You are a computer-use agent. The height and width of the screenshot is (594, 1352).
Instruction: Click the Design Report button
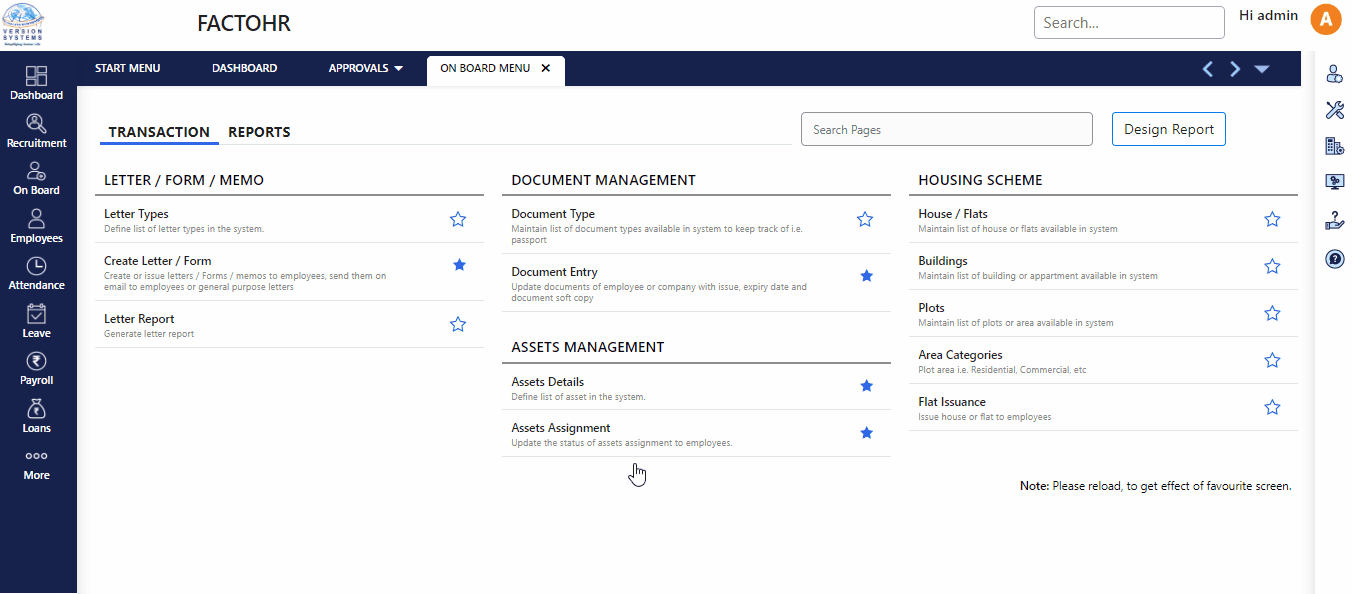(x=1168, y=129)
